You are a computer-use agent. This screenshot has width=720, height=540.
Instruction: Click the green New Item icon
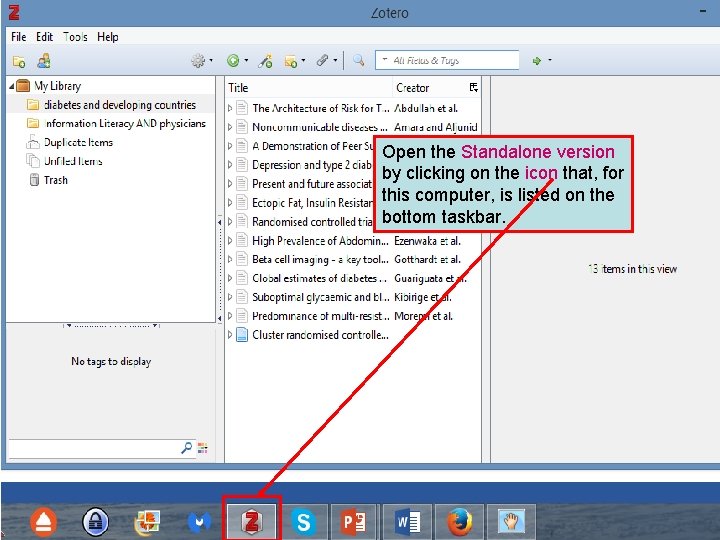coord(233,61)
